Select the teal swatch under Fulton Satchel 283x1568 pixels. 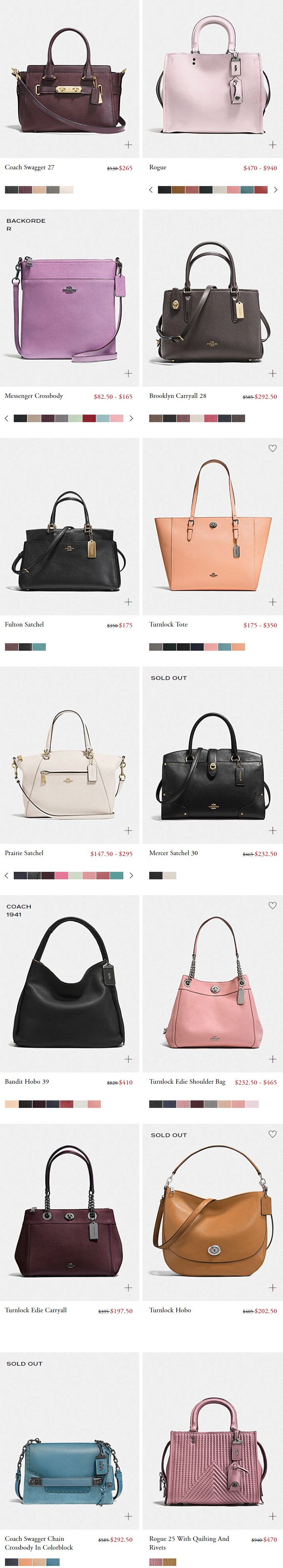click(39, 647)
